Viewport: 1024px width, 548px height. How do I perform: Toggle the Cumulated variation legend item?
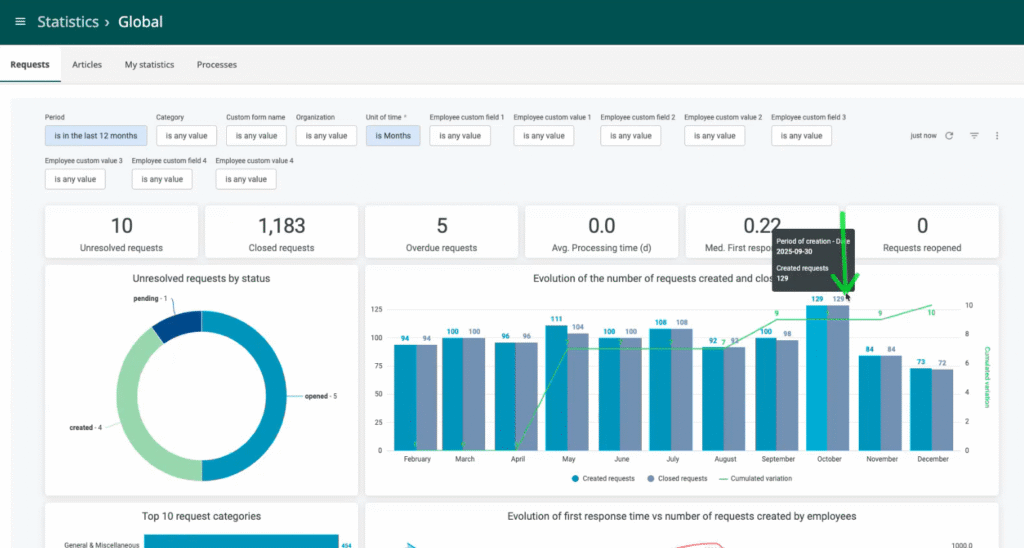pos(754,478)
